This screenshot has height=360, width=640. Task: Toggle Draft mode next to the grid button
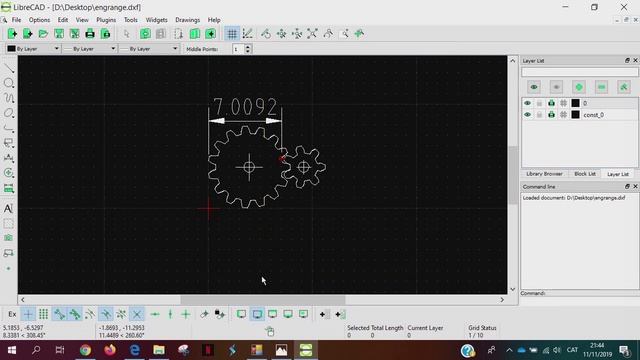(248, 34)
